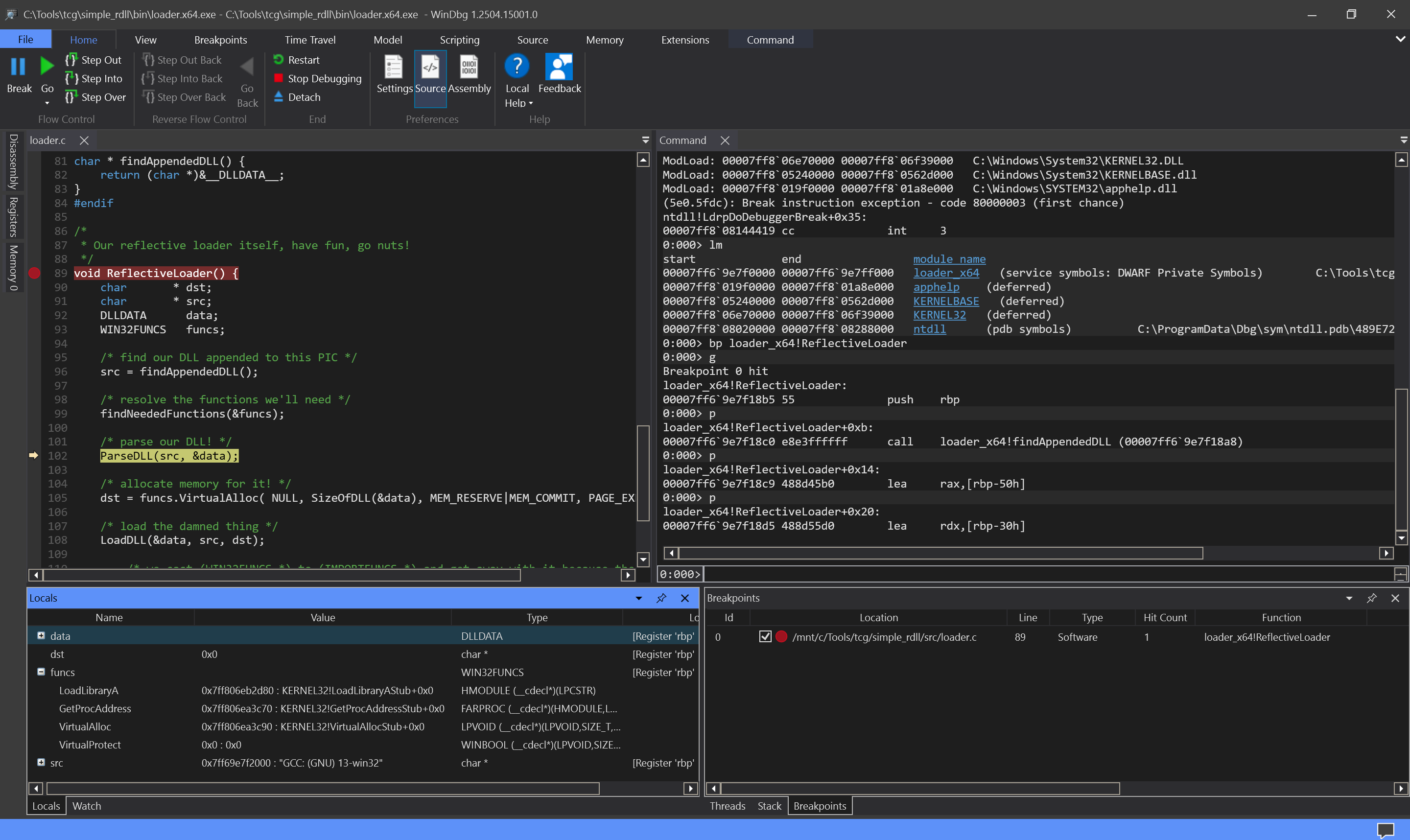
Task: Click the ntdll module link
Action: tap(929, 329)
